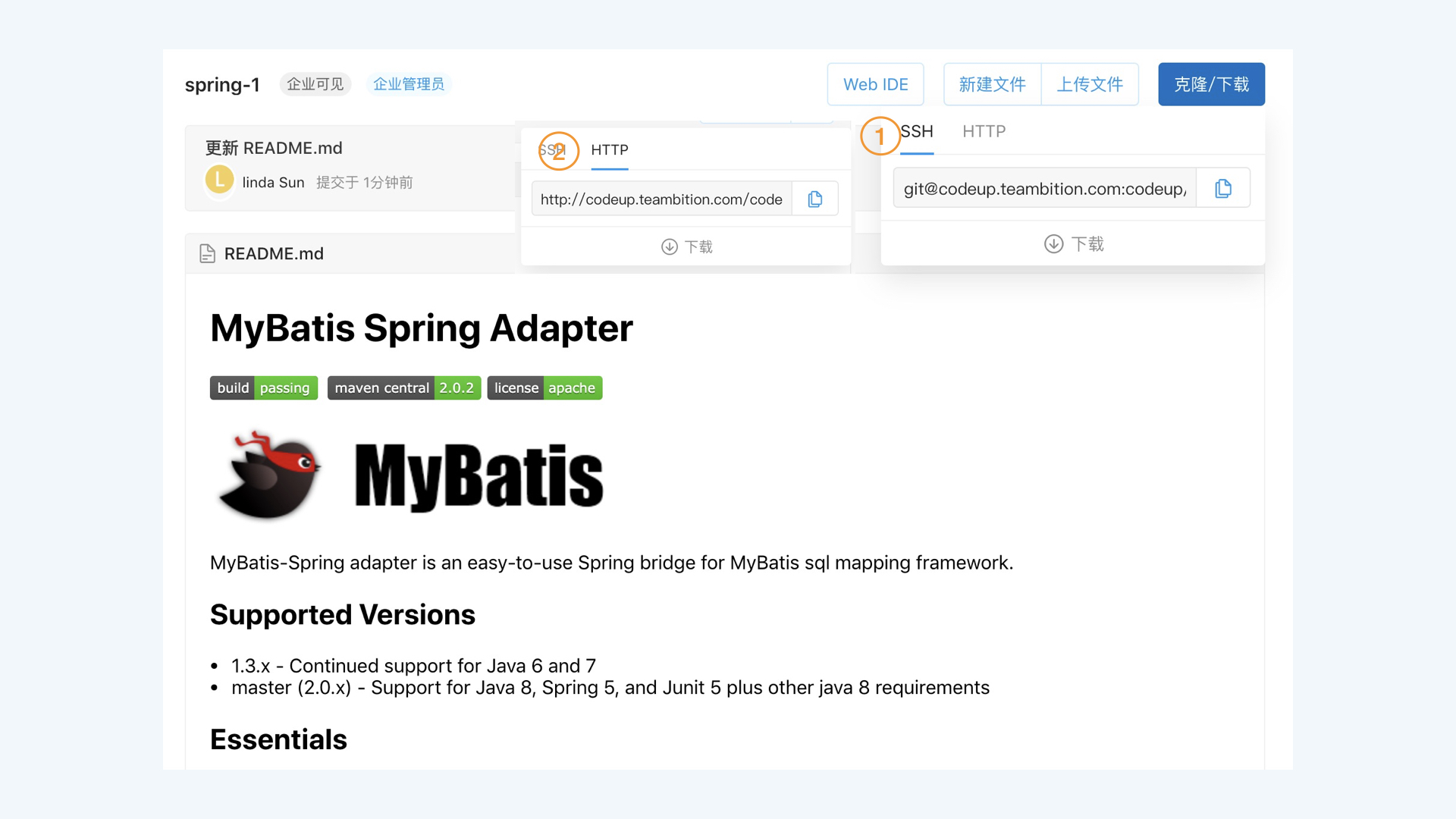The width and height of the screenshot is (1456, 819).
Task: Click the MyBatis Spring Adapter heading
Action: (421, 328)
